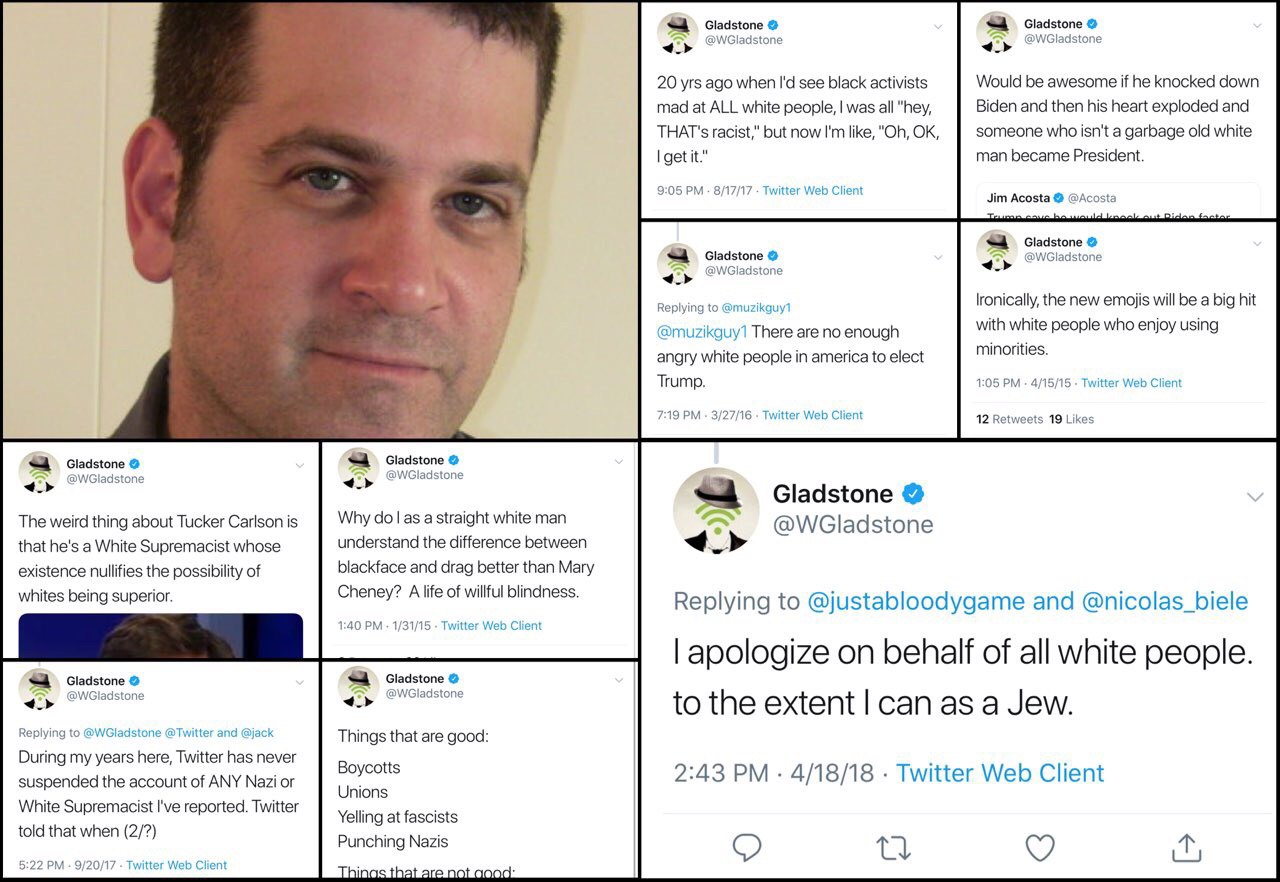The width and height of the screenshot is (1280, 882).
Task: Click the avatar on the Tucker Carlson tweet
Action: [x=39, y=472]
